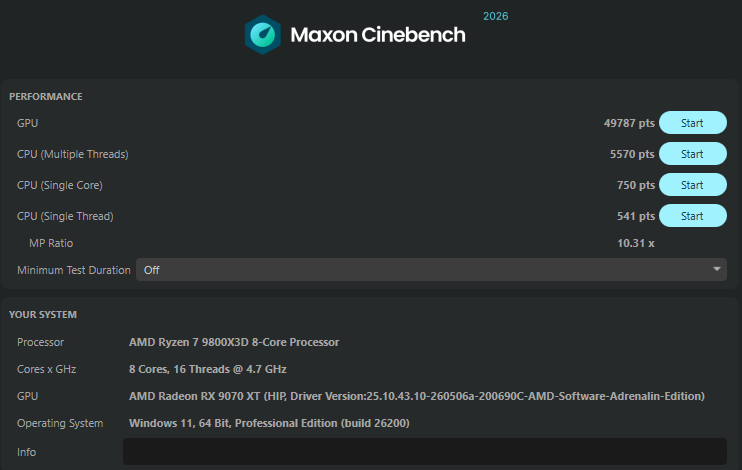Image resolution: width=742 pixels, height=470 pixels.
Task: Start the CPU (Multiple Threads) test
Action: click(693, 154)
